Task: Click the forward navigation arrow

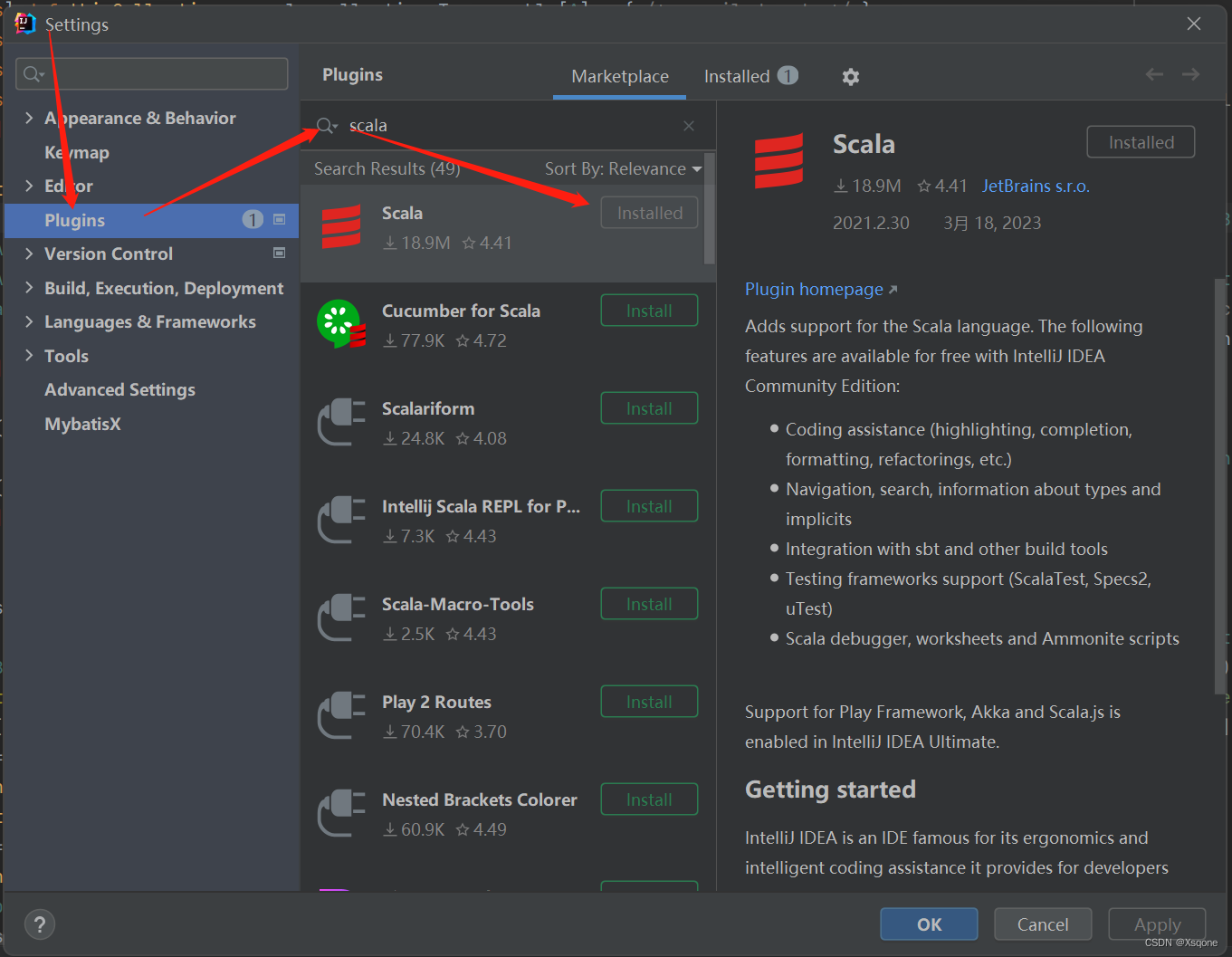Action: (1190, 75)
